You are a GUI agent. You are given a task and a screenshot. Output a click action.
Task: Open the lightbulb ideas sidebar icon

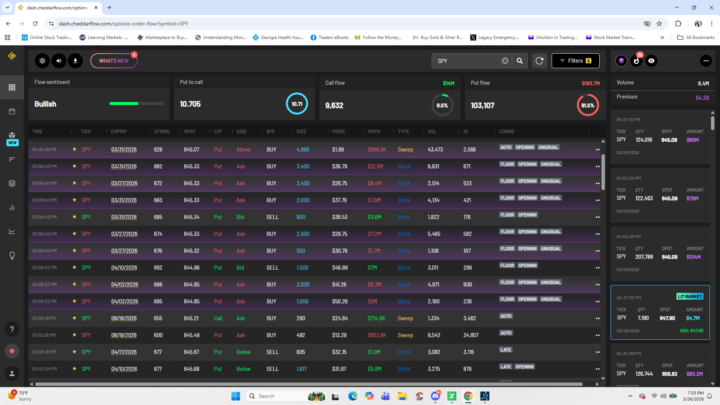click(x=12, y=256)
